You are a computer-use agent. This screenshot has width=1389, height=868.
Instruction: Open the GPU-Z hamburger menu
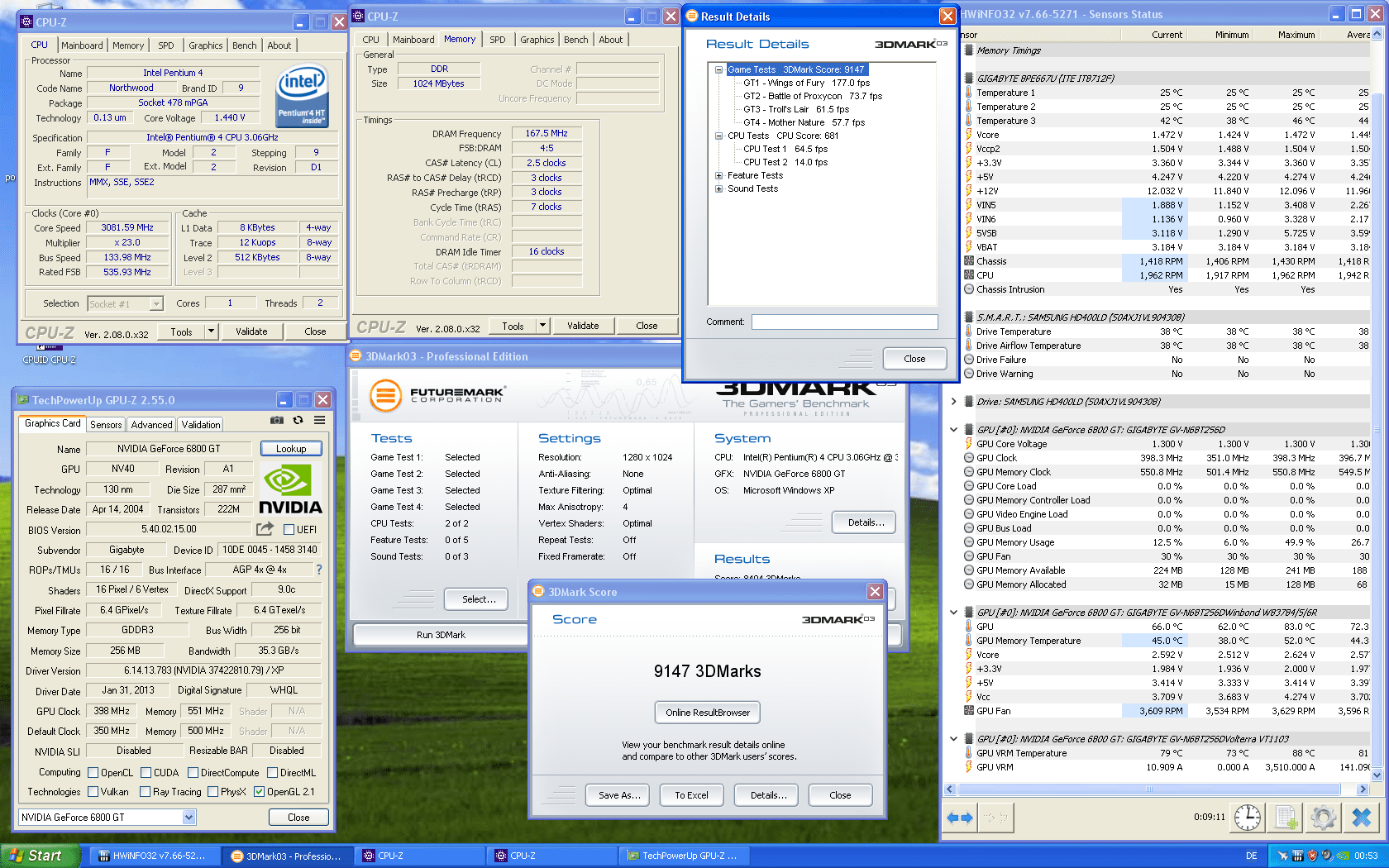coord(319,421)
